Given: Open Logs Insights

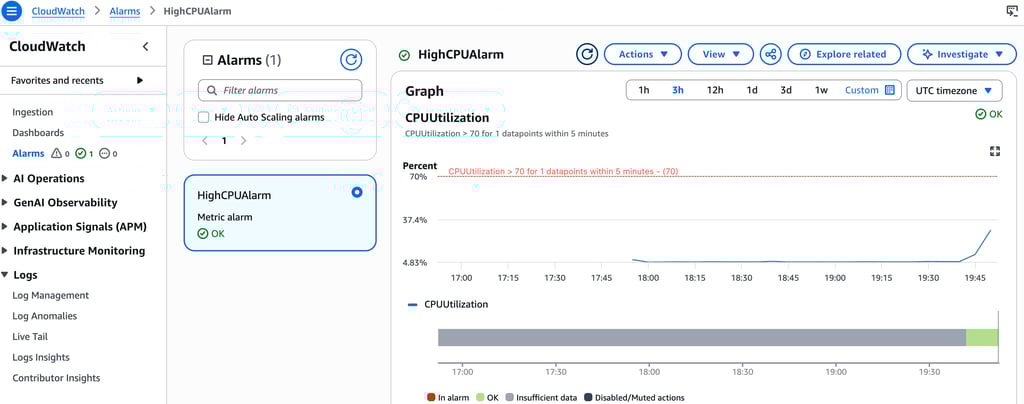Looking at the screenshot, I should tap(40, 357).
